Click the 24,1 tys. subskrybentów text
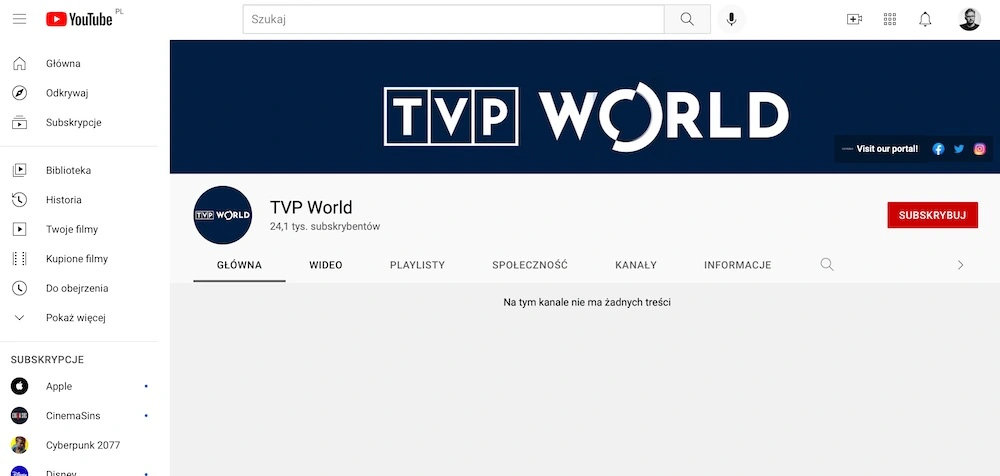Image resolution: width=1000 pixels, height=476 pixels. pos(325,227)
